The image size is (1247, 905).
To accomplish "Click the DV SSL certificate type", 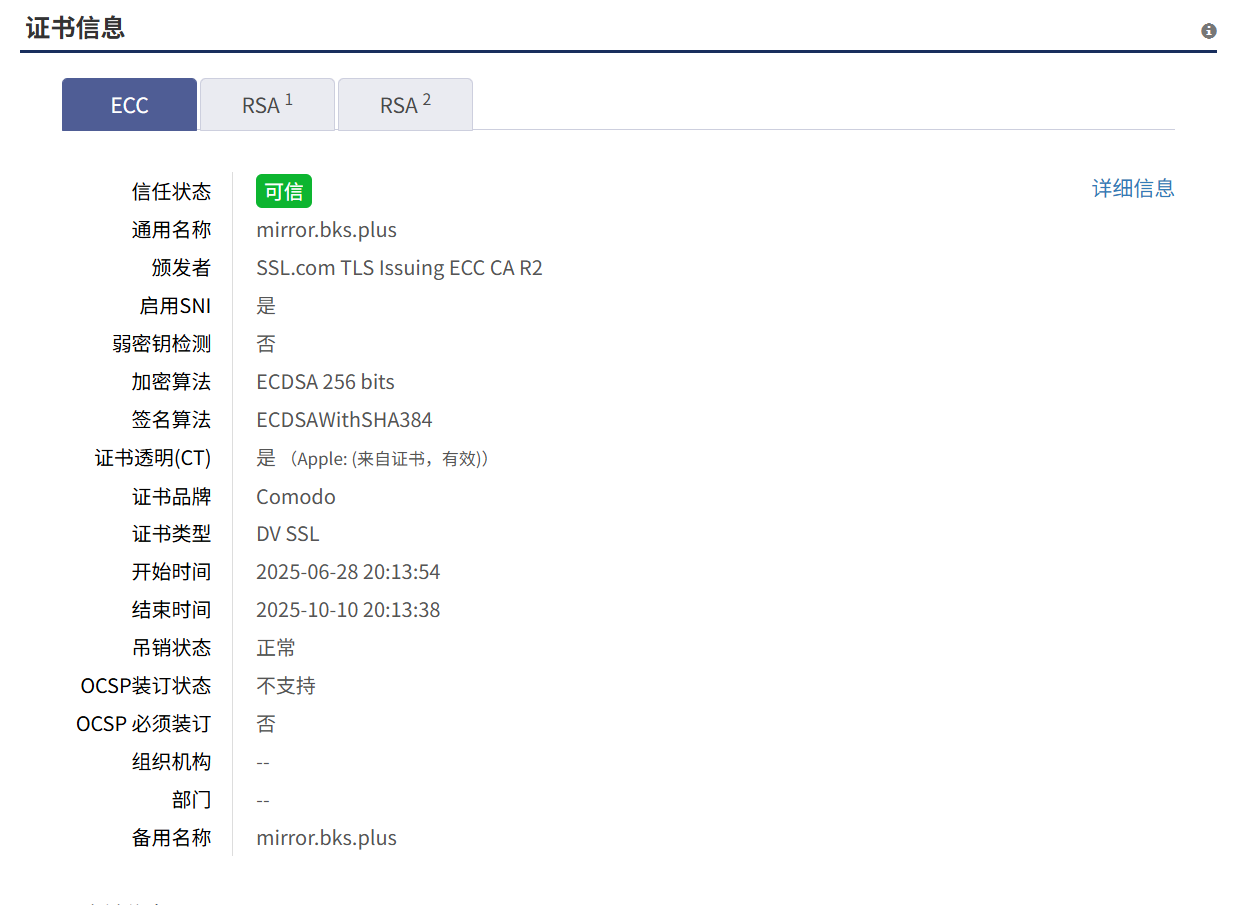I will 288,534.
